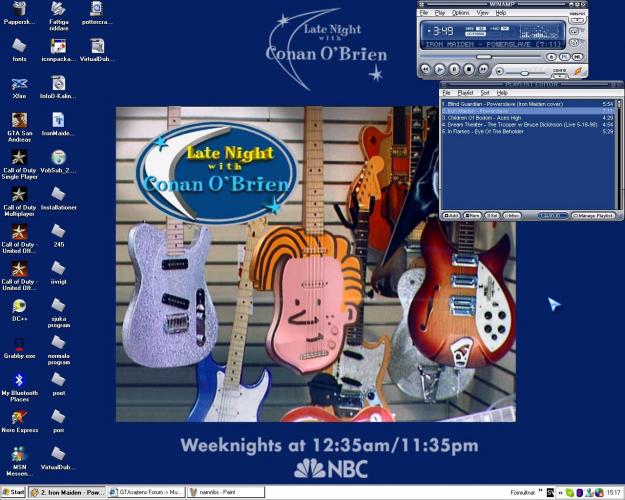
Task: Open Call of Duty Single Player icon
Action: [x=19, y=164]
